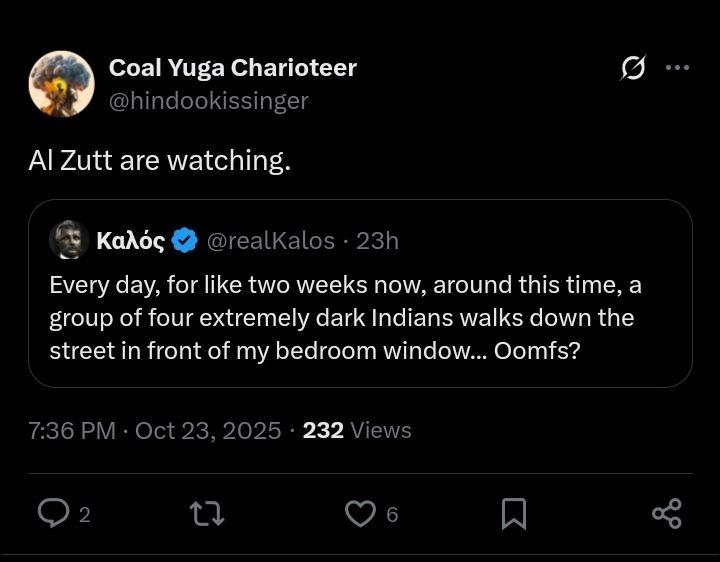720x562 pixels.
Task: Click the blue verified badge next to Καλός
Action: 184,241
